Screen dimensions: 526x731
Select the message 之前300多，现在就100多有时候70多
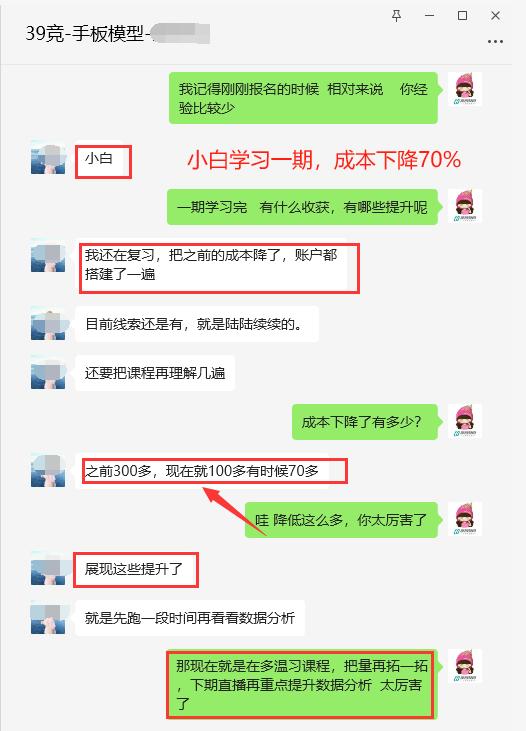point(202,471)
